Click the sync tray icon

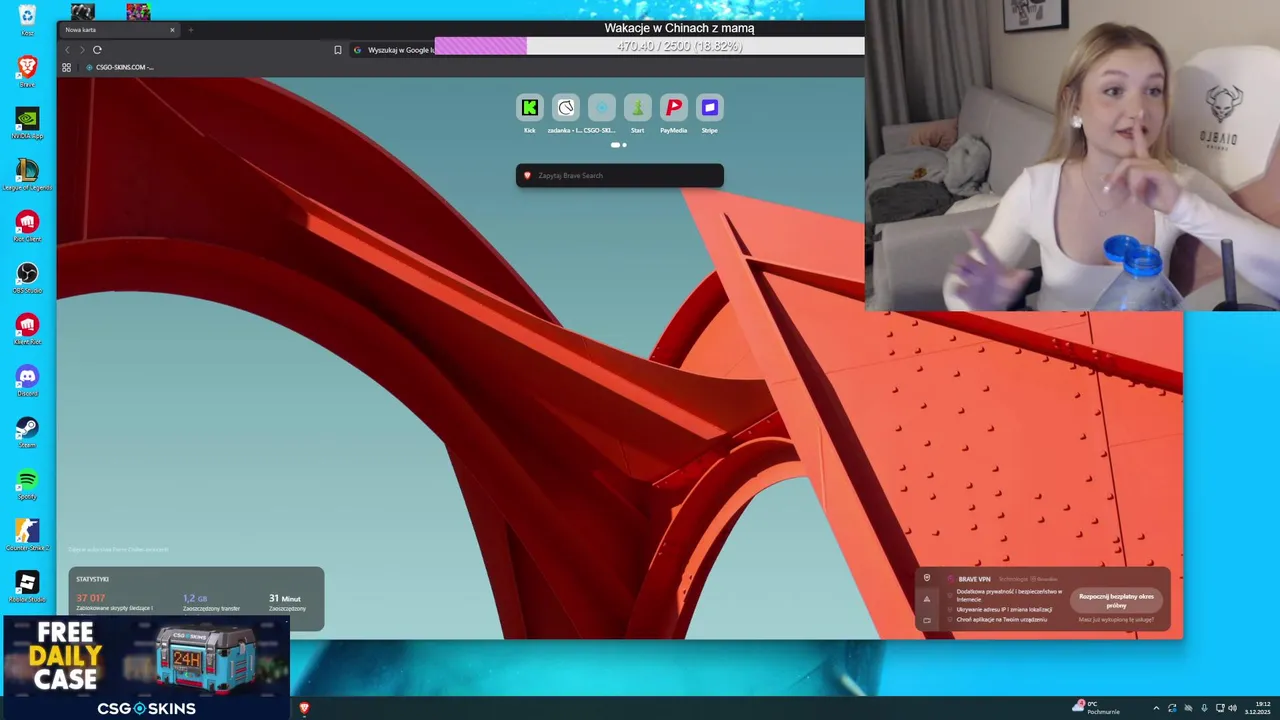(1172, 708)
